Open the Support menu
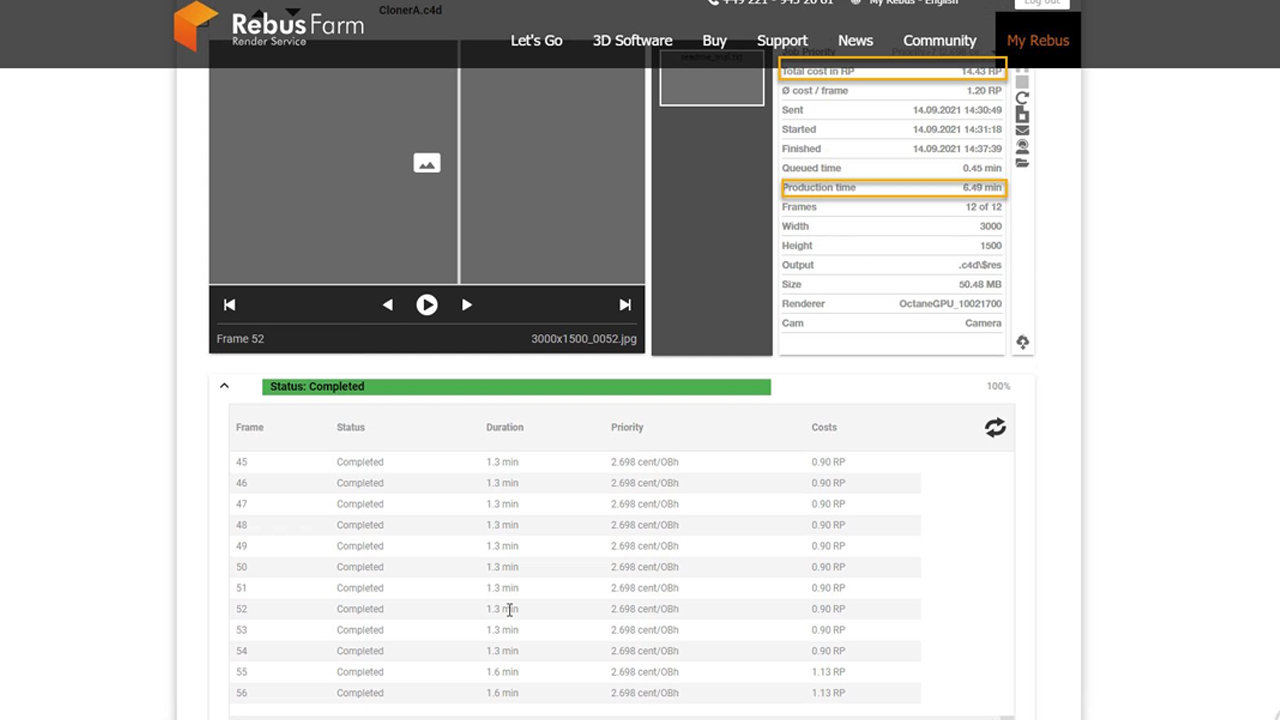The image size is (1280, 720). (x=782, y=41)
